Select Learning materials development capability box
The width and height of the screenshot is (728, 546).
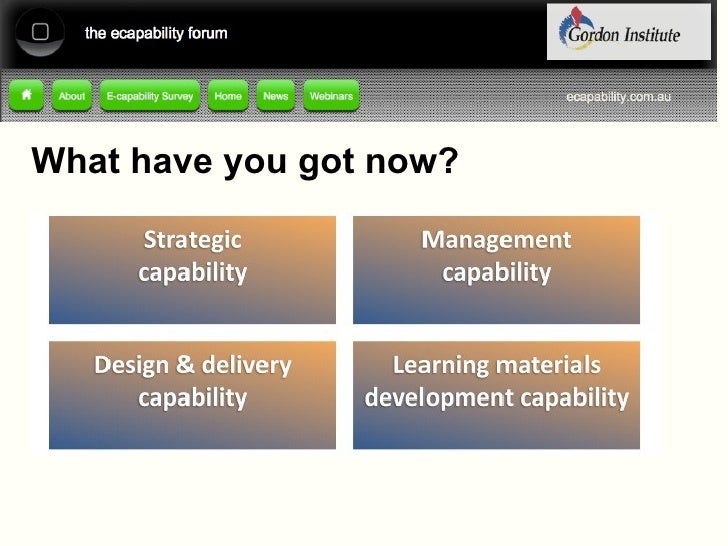(496, 395)
